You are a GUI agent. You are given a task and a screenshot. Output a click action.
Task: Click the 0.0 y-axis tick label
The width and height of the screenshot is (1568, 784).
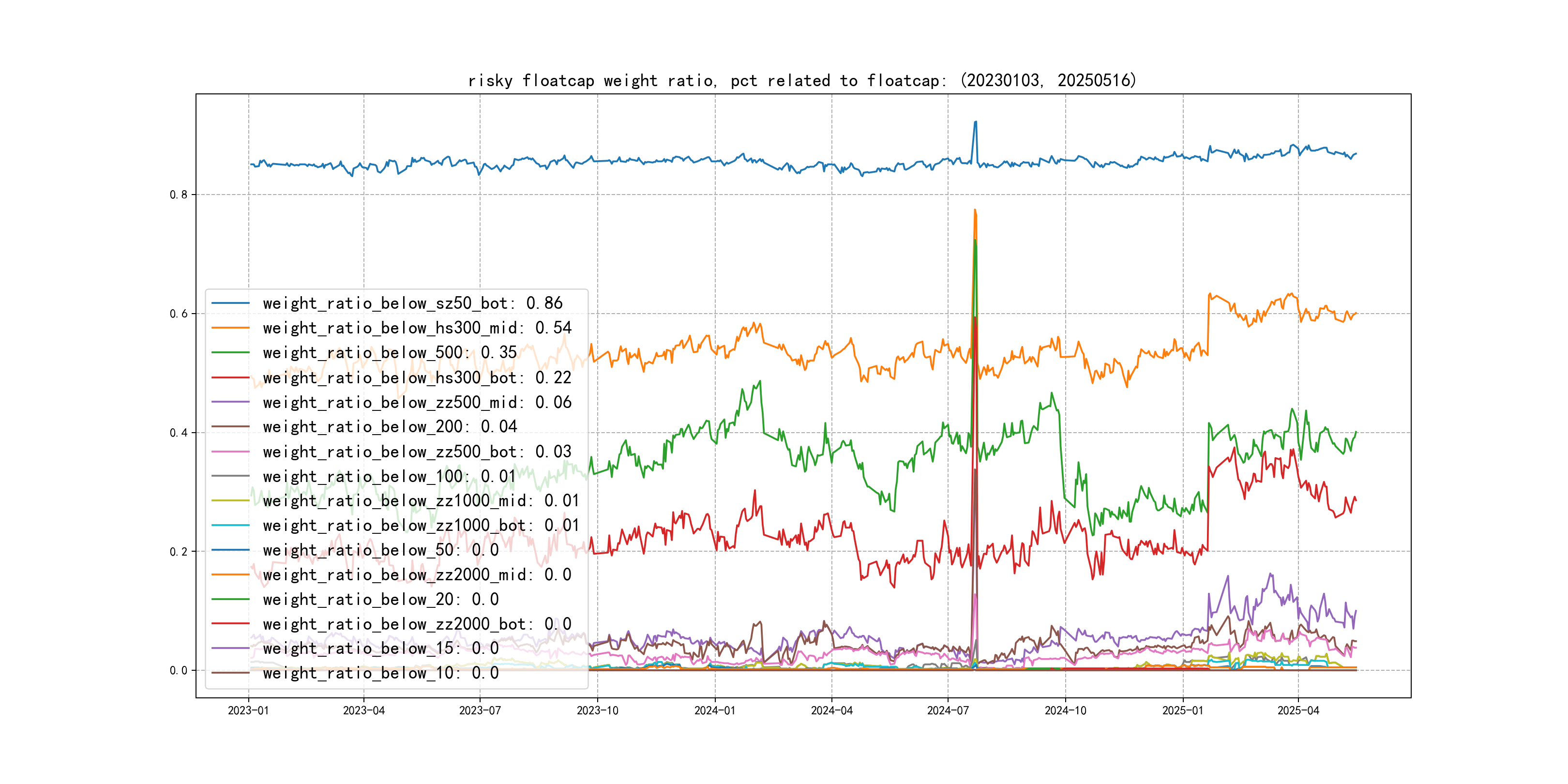(179, 671)
